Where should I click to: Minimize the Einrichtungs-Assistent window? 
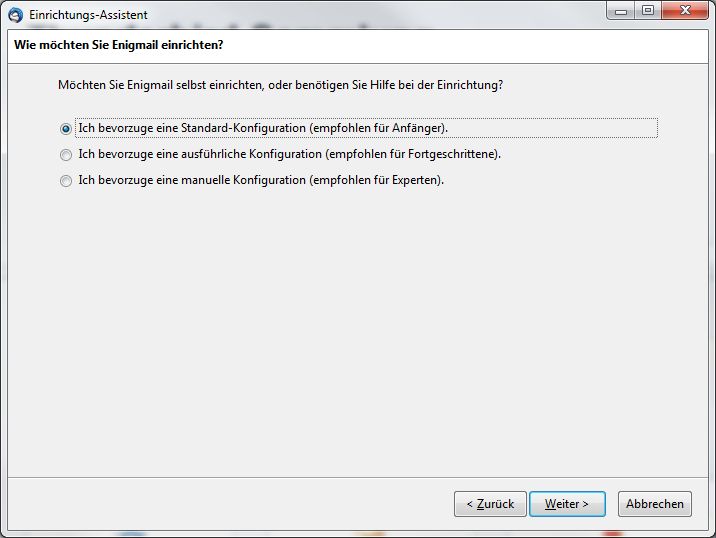click(x=619, y=11)
